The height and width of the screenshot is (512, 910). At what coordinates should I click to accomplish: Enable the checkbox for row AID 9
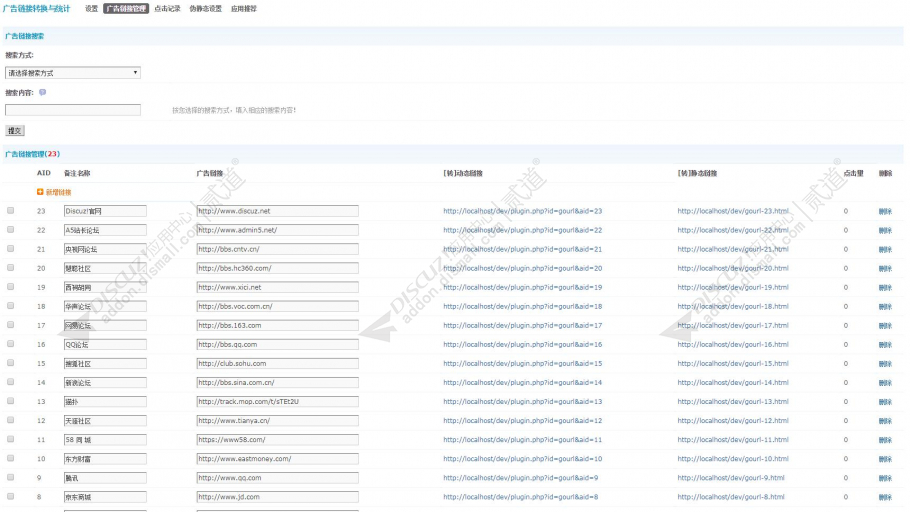point(10,477)
